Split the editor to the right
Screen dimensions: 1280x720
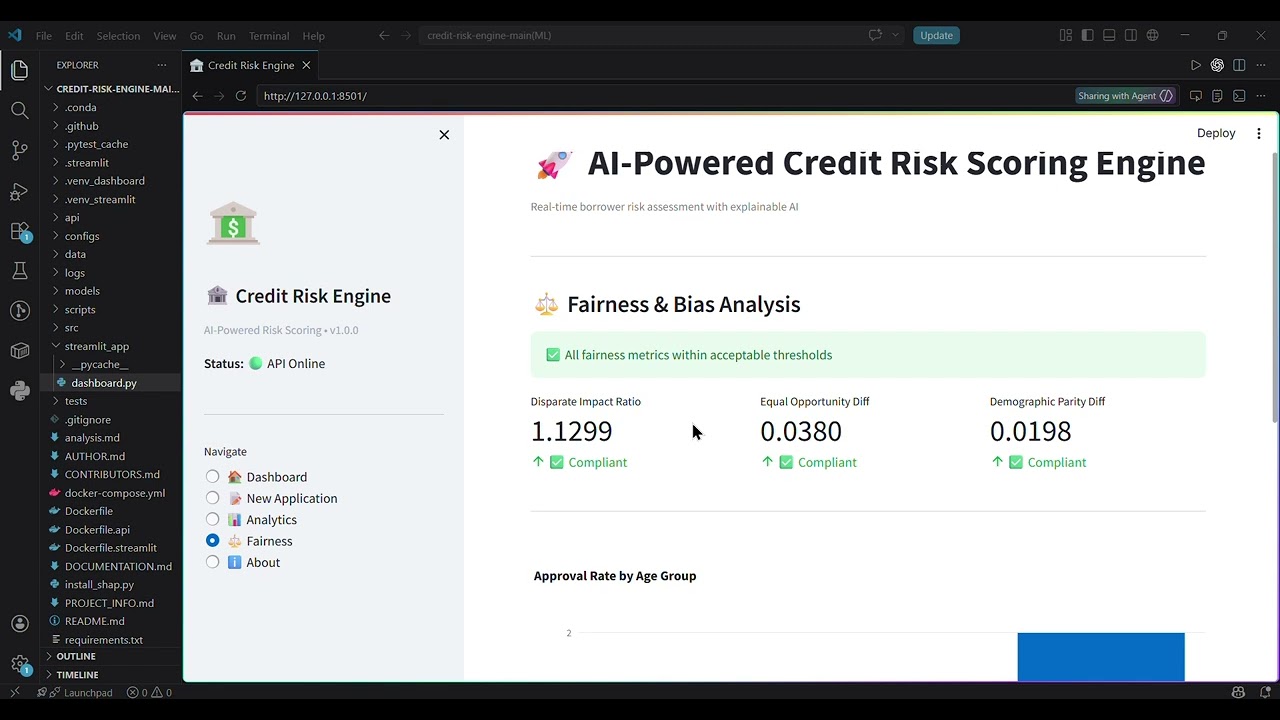tap(1239, 65)
